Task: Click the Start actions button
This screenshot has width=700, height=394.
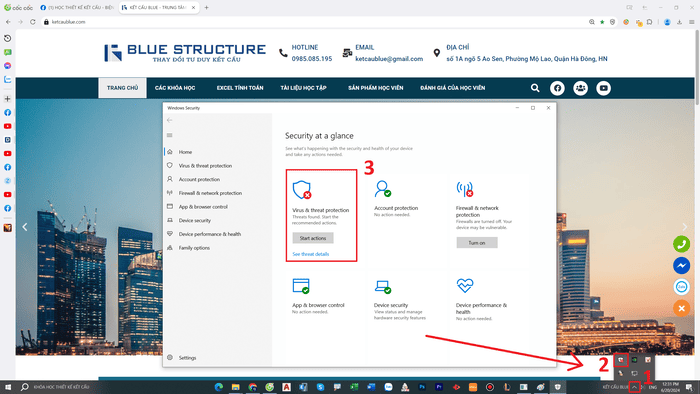Action: pos(313,238)
